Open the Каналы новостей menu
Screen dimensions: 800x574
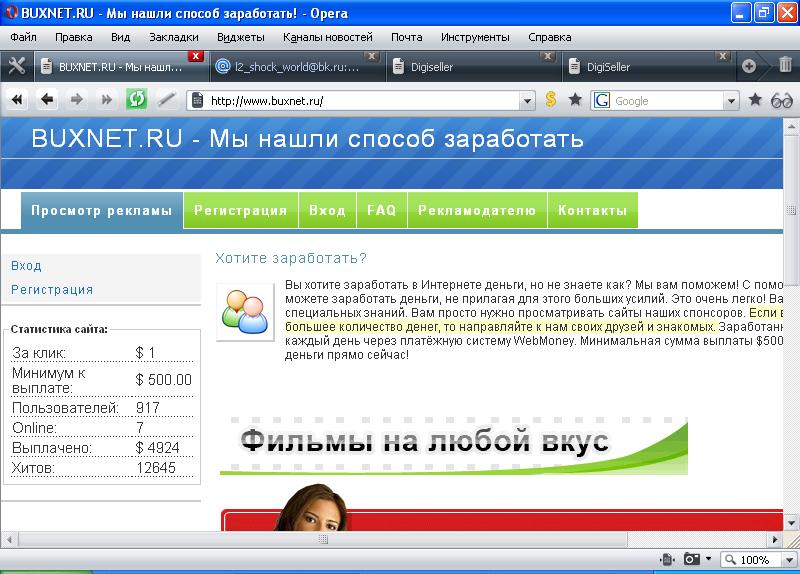(328, 37)
